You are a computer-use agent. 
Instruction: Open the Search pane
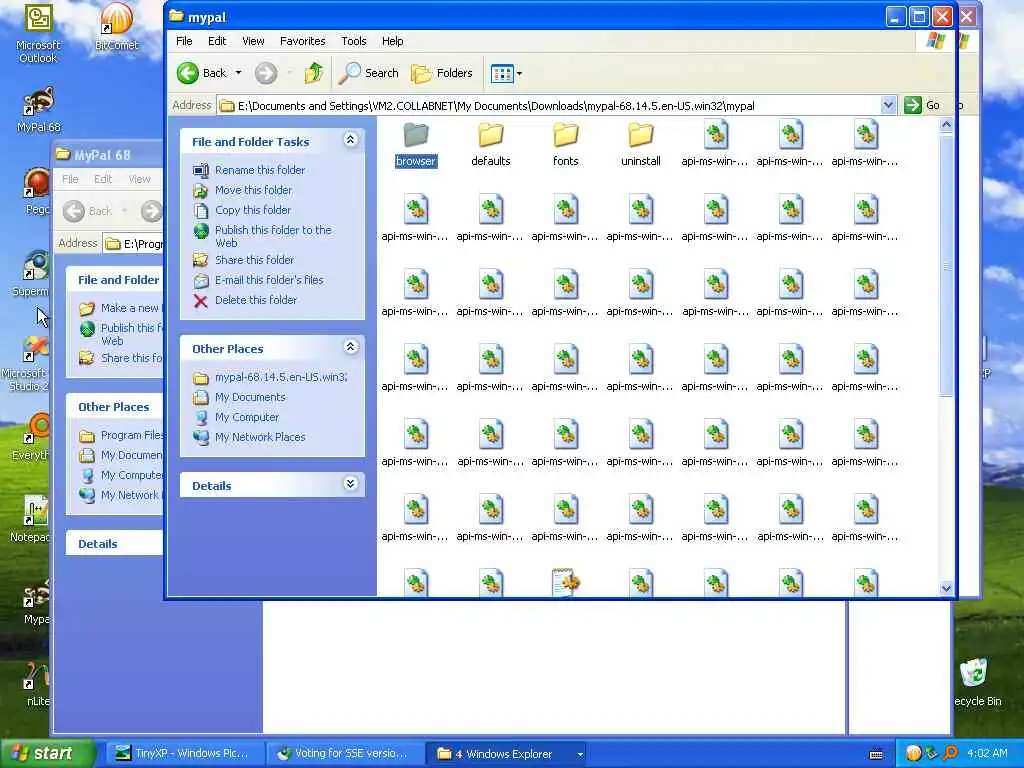tap(369, 73)
